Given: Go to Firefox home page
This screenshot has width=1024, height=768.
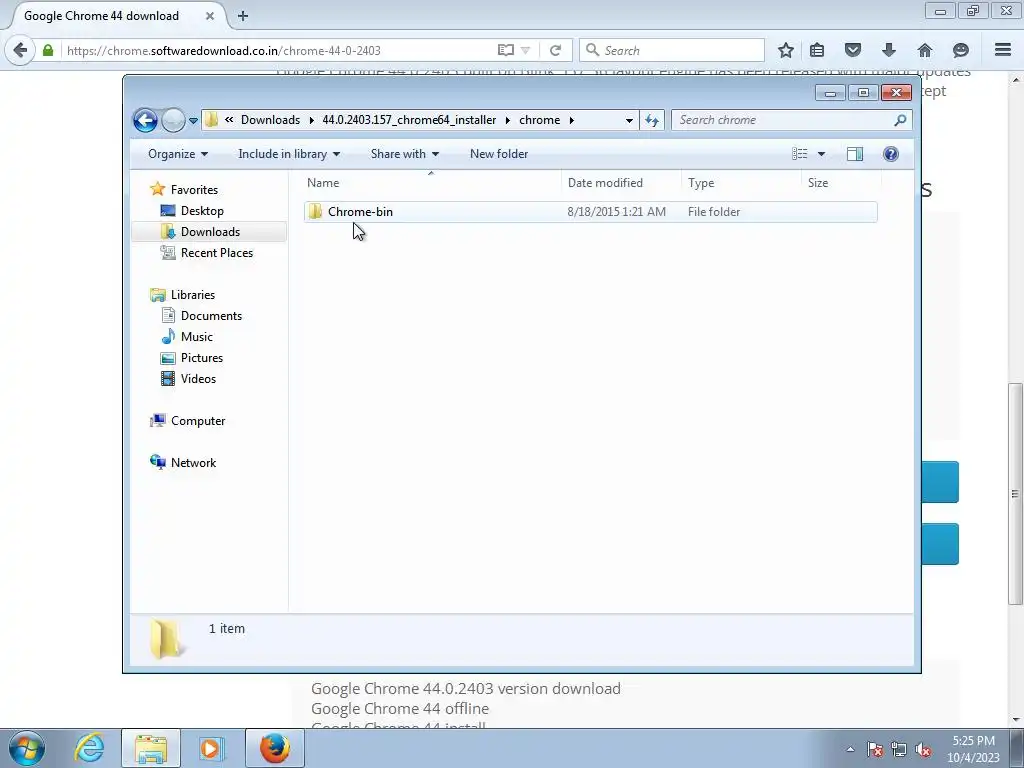Looking at the screenshot, I should point(925,50).
